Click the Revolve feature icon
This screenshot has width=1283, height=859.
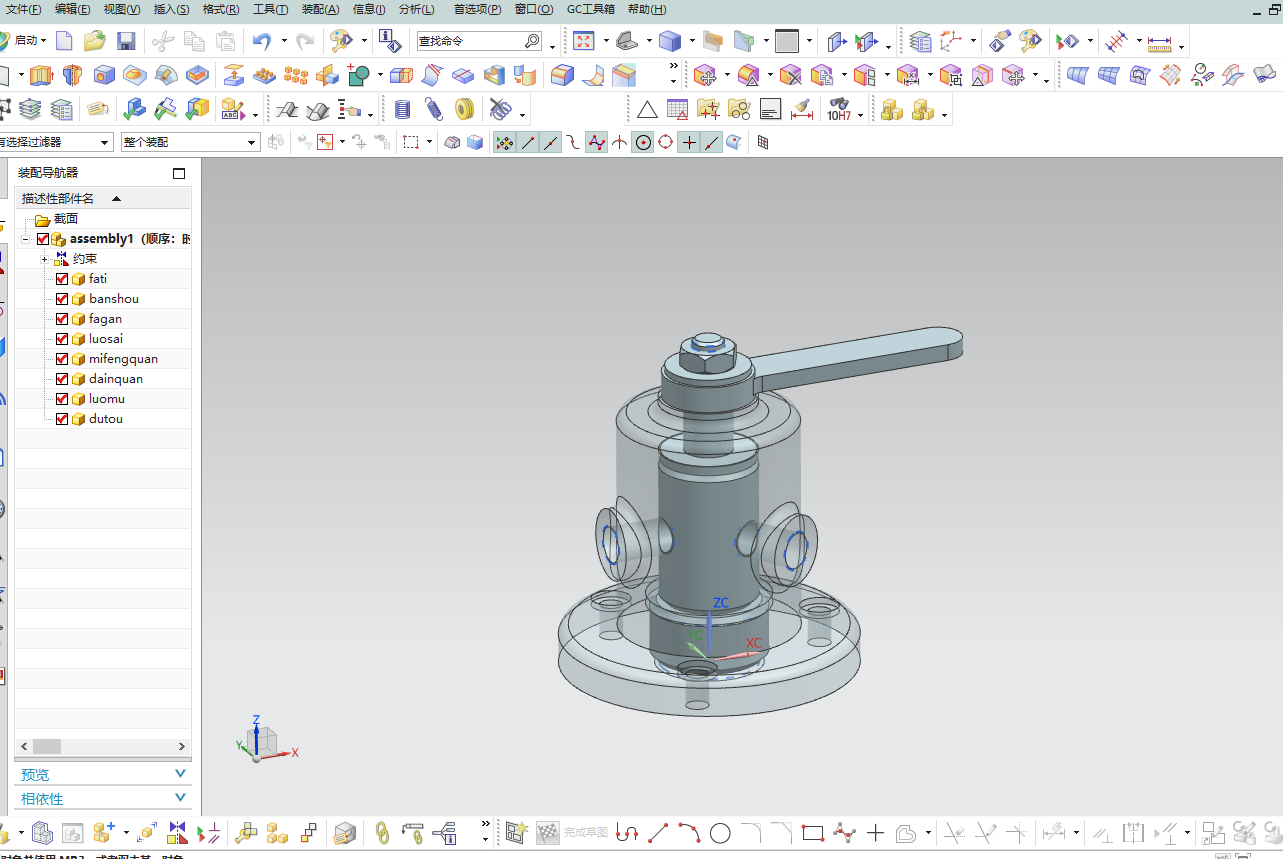pyautogui.click(x=71, y=75)
